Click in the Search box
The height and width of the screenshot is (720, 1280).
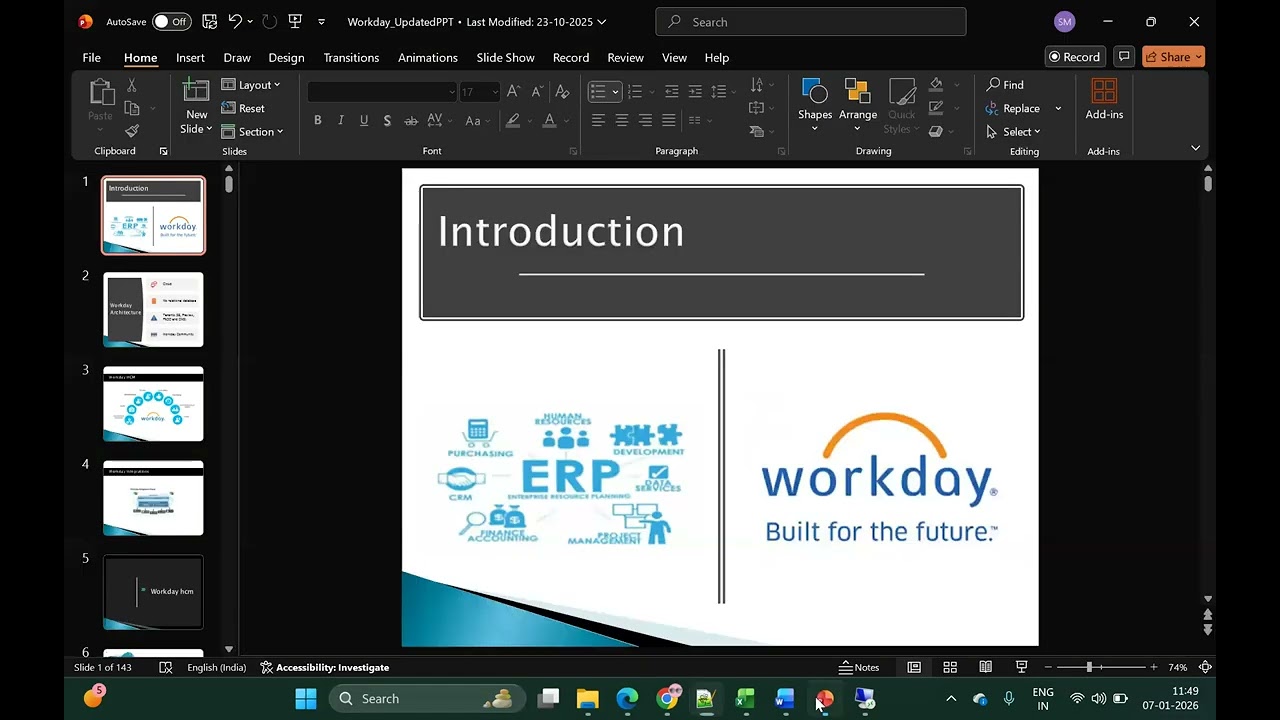coord(811,22)
